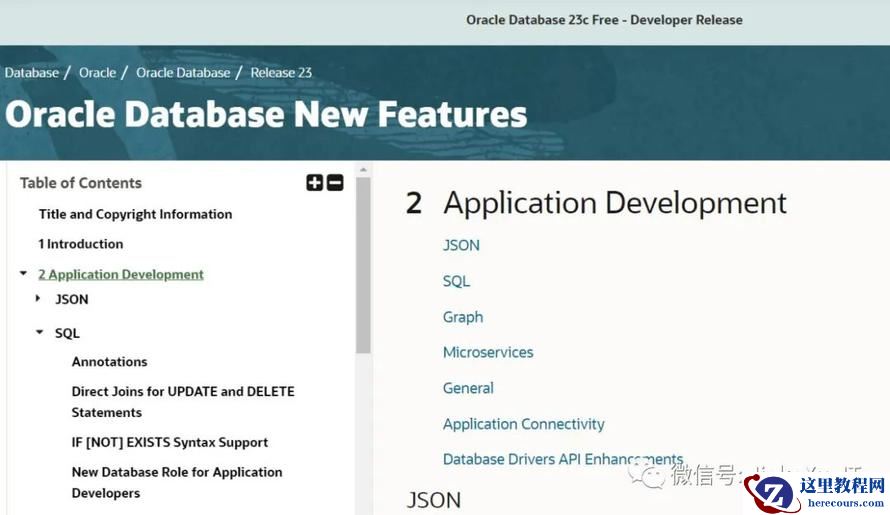Follow the JSON link in main content

[x=461, y=245]
